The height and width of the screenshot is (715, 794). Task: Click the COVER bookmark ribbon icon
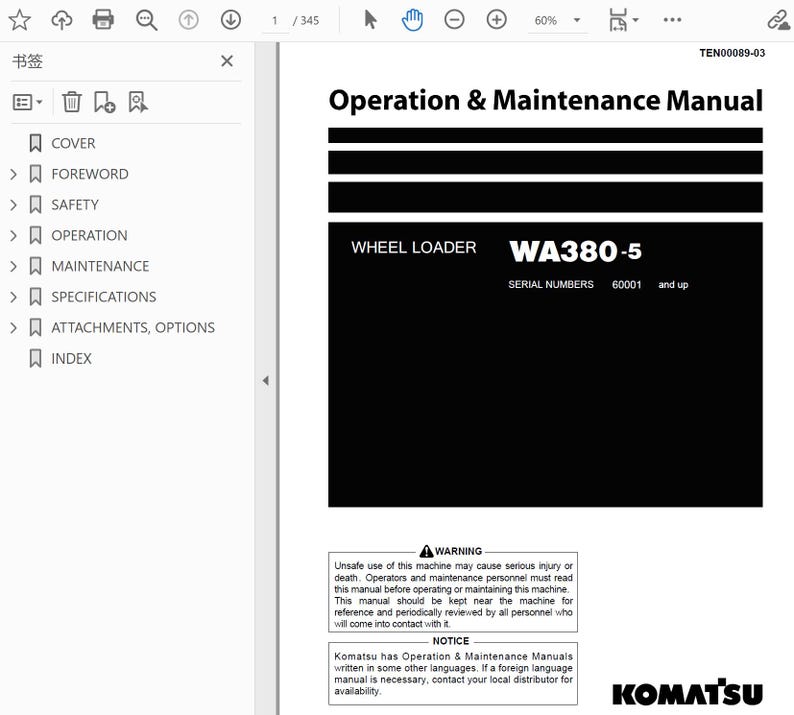pos(35,143)
